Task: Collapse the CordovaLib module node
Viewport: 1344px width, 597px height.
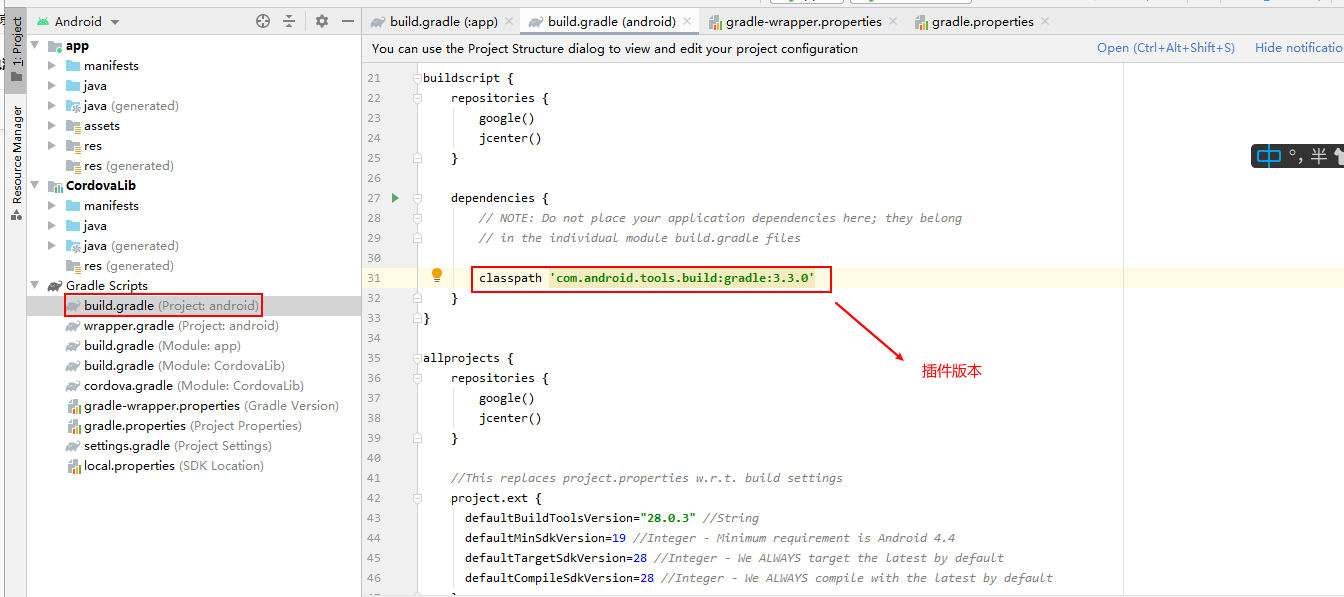Action: point(35,186)
